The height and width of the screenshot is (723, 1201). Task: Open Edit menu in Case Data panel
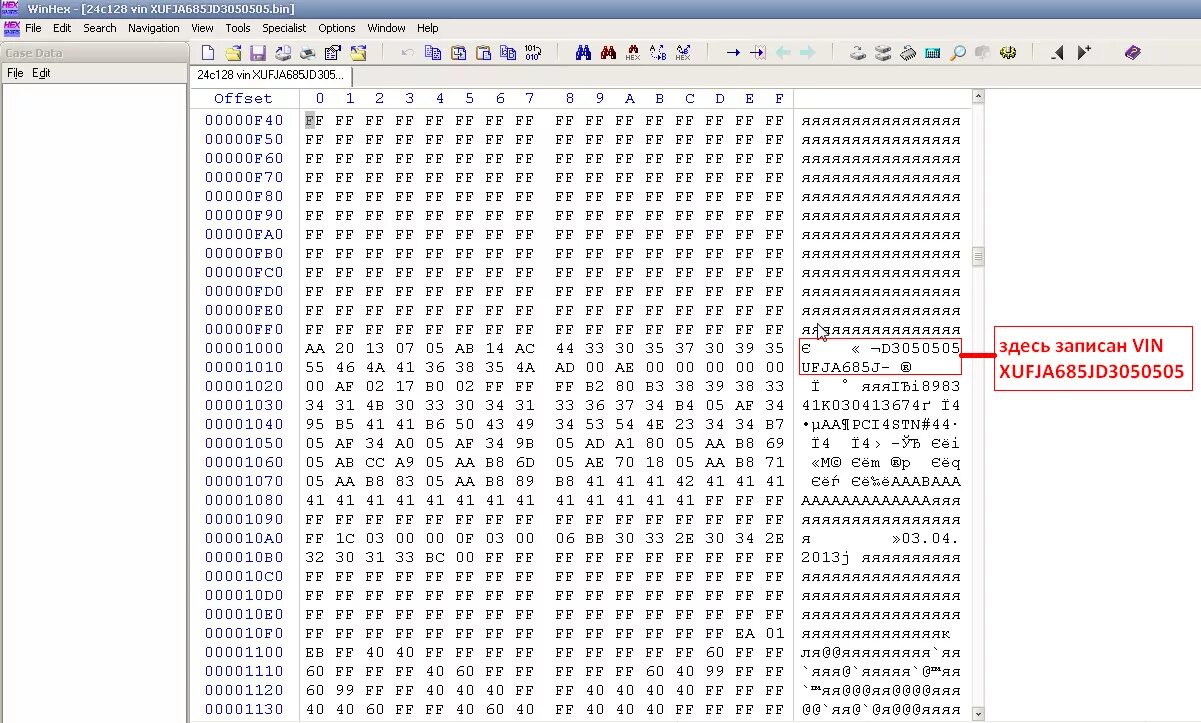41,73
